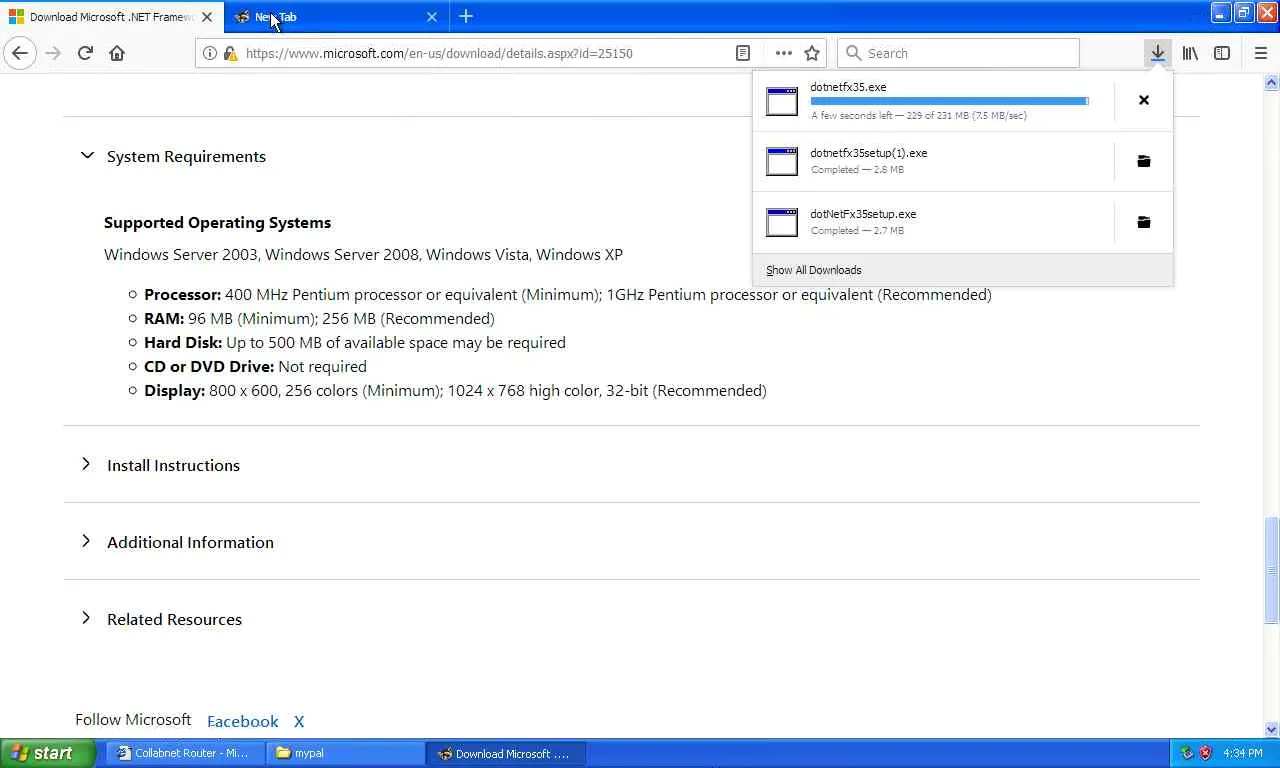Click the CD or DVD Drive line

click(x=255, y=366)
